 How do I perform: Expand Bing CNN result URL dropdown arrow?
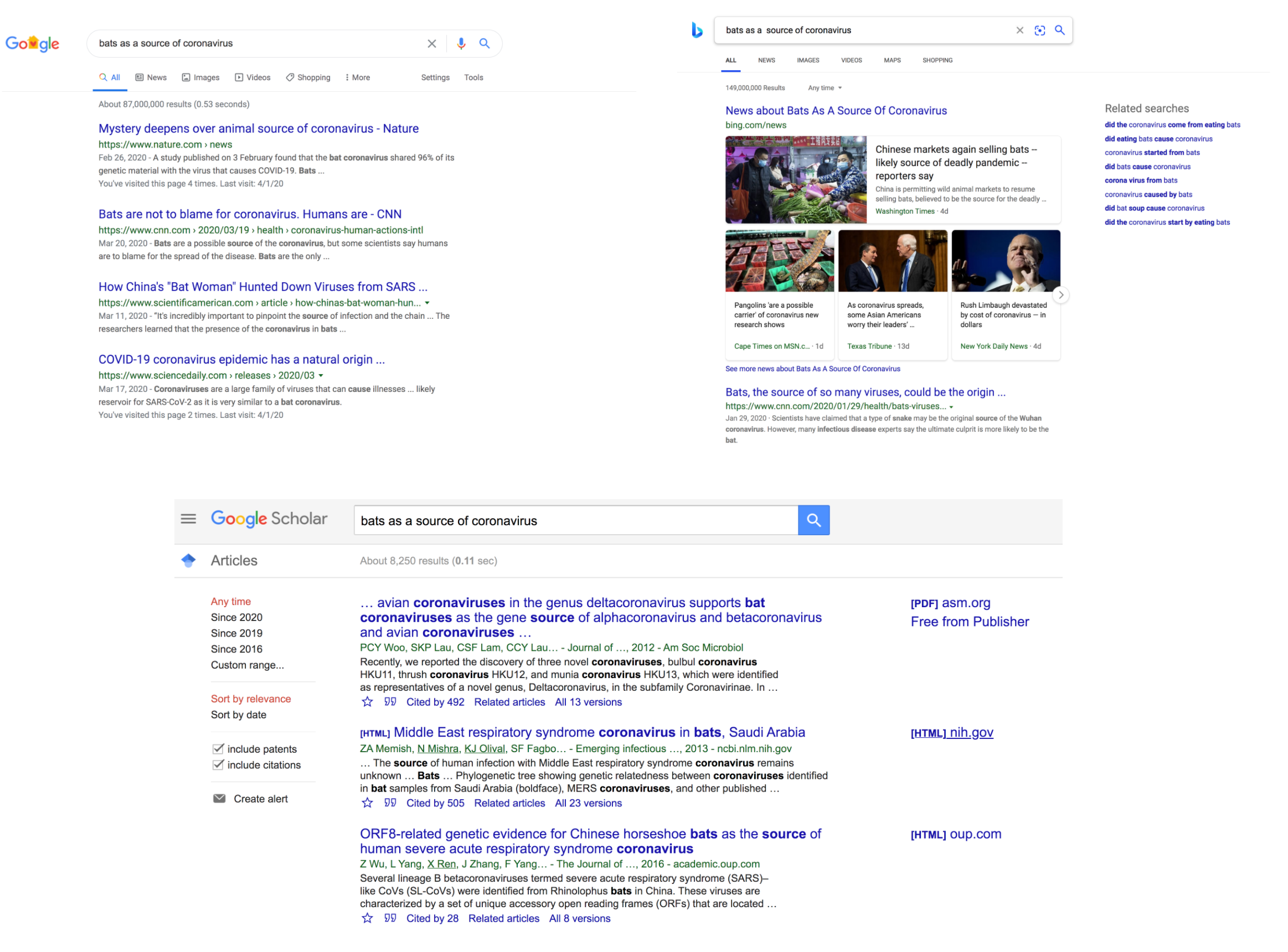pyautogui.click(x=951, y=407)
